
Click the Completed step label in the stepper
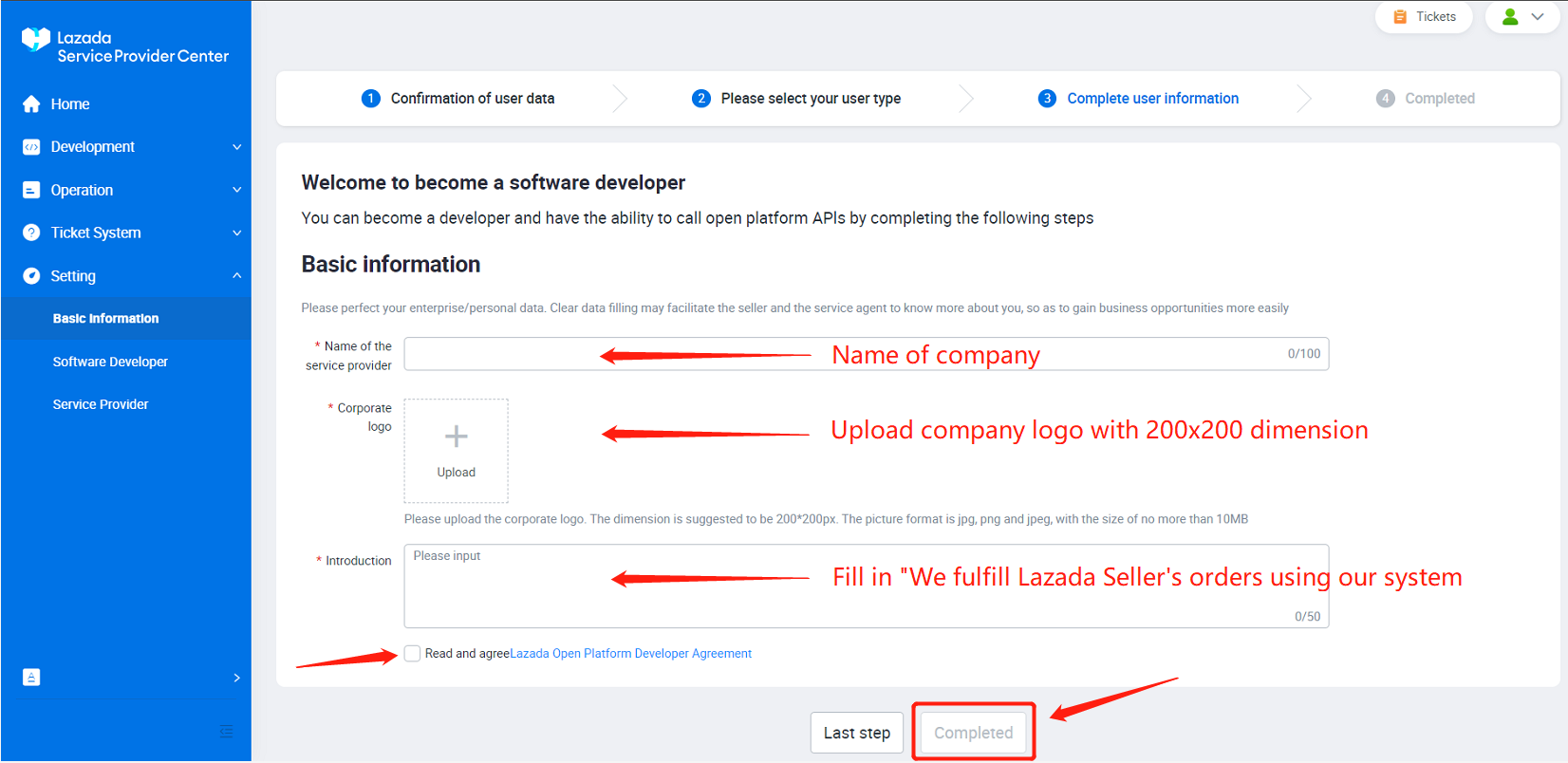(1440, 99)
